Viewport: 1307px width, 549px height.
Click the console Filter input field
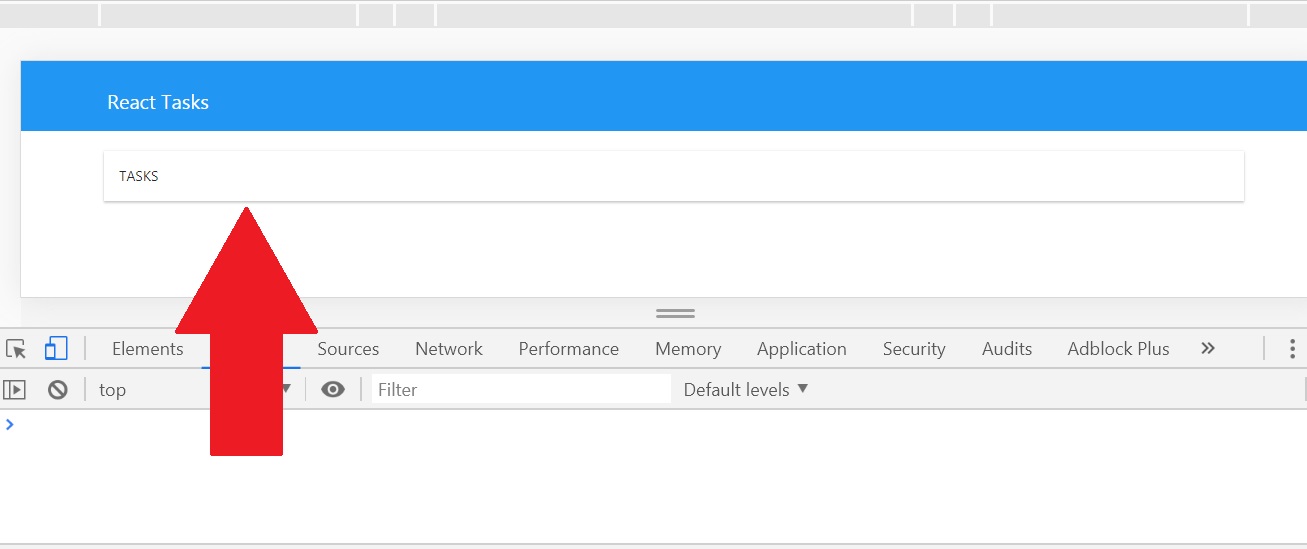tap(520, 390)
